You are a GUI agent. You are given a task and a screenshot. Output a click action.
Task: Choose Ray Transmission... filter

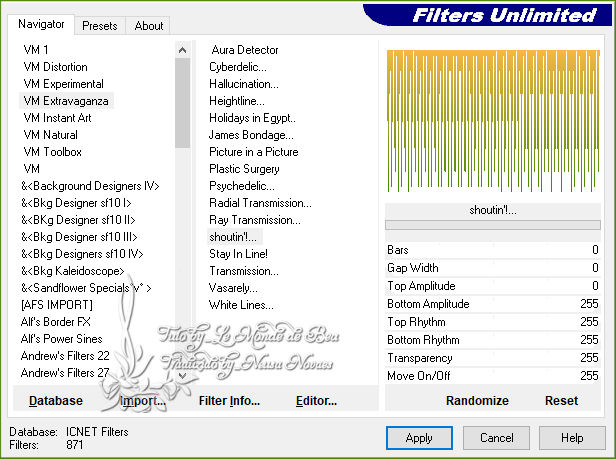(255, 220)
